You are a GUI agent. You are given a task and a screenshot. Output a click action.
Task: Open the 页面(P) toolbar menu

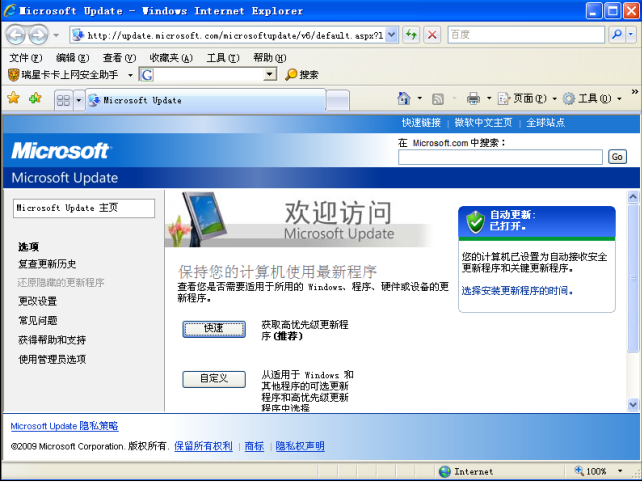click(x=527, y=98)
